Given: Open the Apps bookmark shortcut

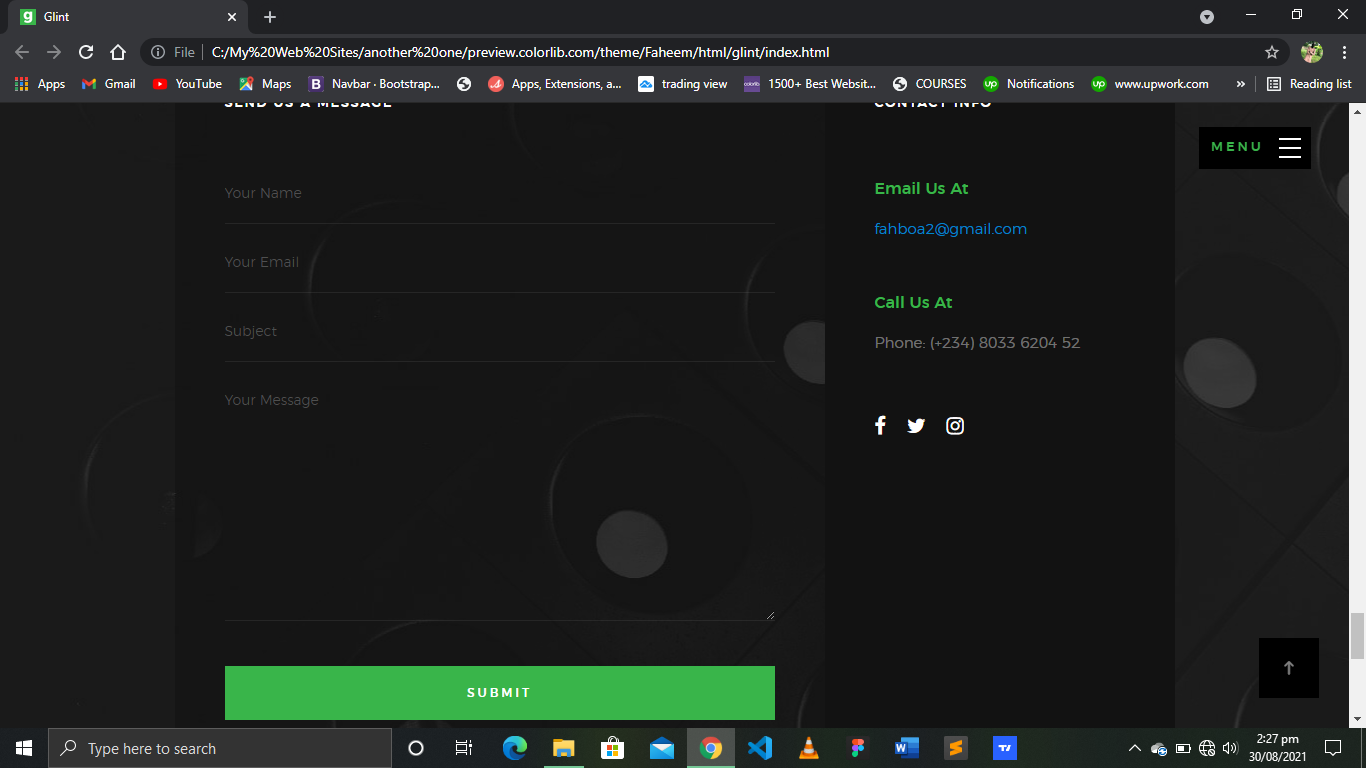Looking at the screenshot, I should coord(40,84).
